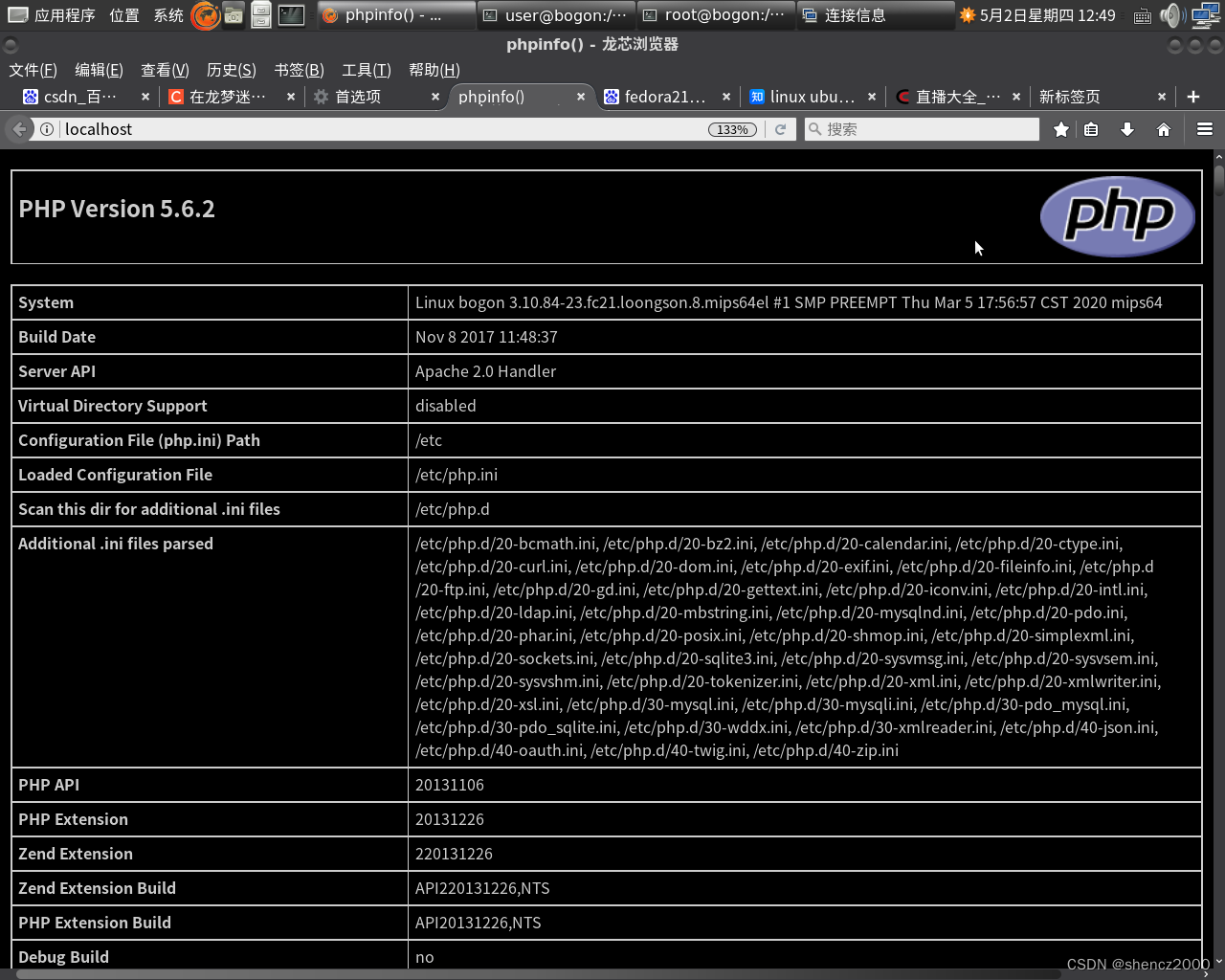The image size is (1225, 980).
Task: Open new tab with plus icon
Action: pos(1193,97)
